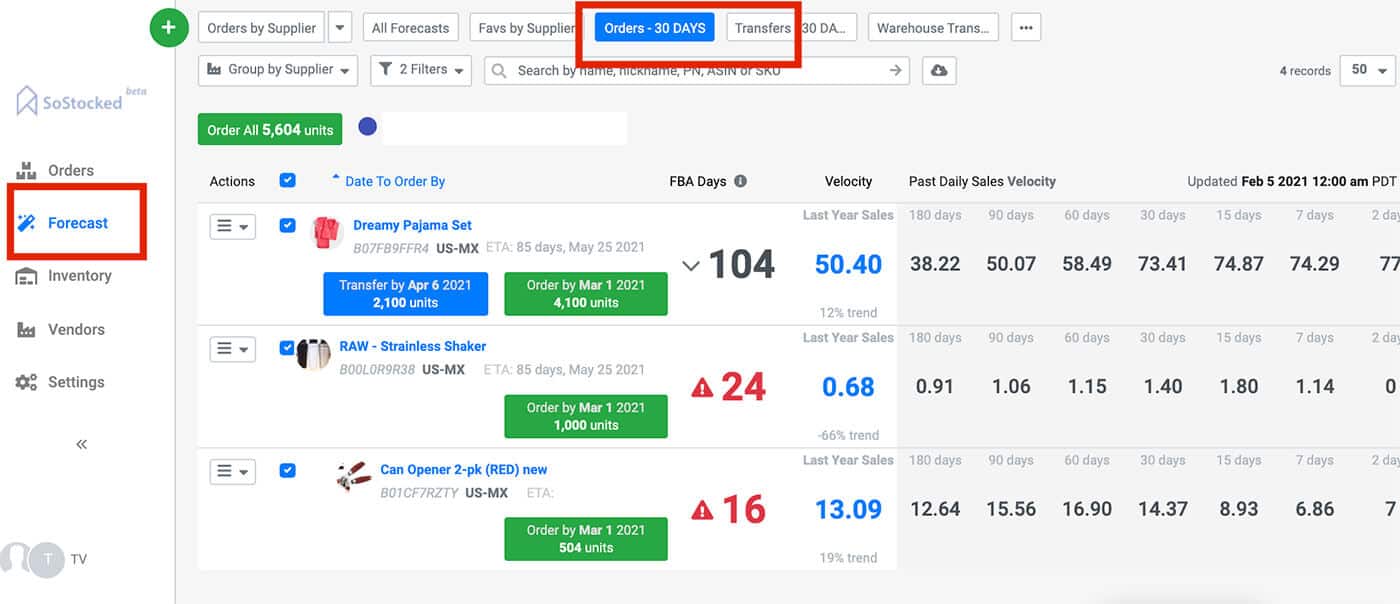Export data using the cloud download icon

938,70
